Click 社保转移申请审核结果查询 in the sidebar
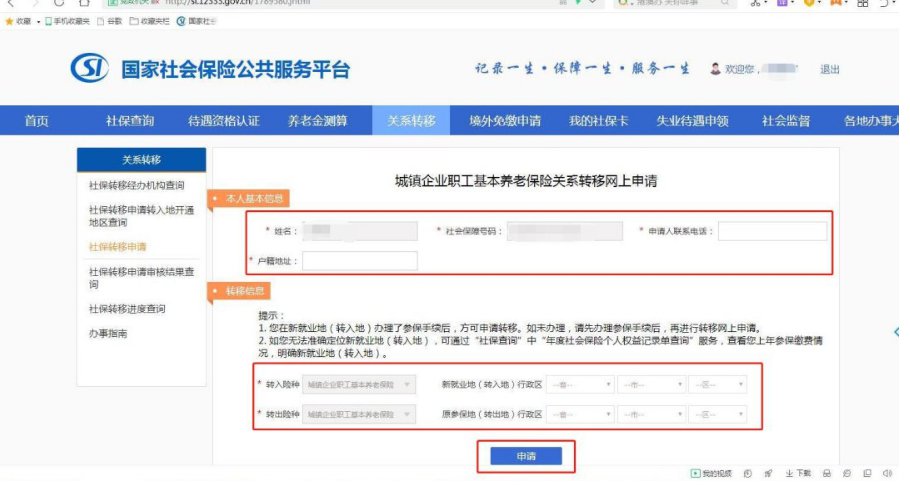This screenshot has width=910, height=486. click(x=141, y=278)
